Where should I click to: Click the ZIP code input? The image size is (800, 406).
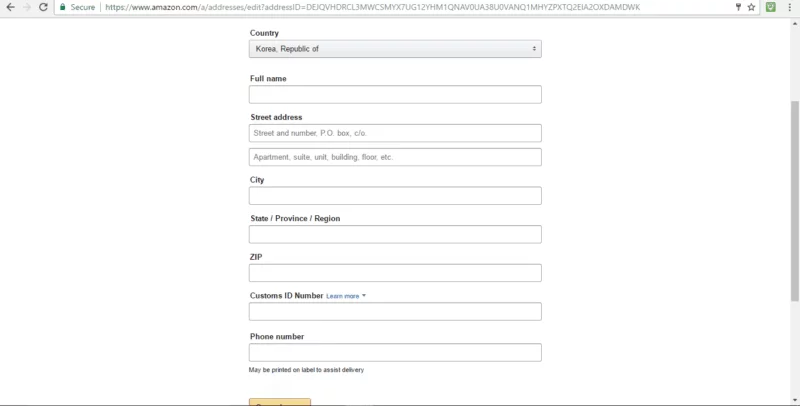395,273
